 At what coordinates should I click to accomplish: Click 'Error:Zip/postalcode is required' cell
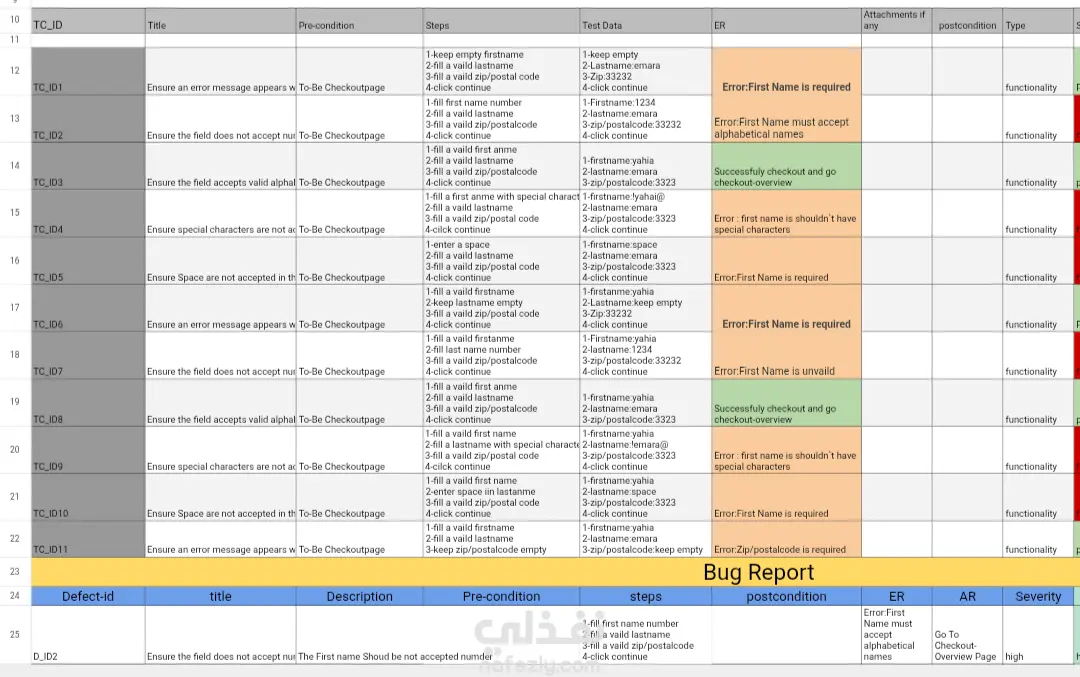787,539
